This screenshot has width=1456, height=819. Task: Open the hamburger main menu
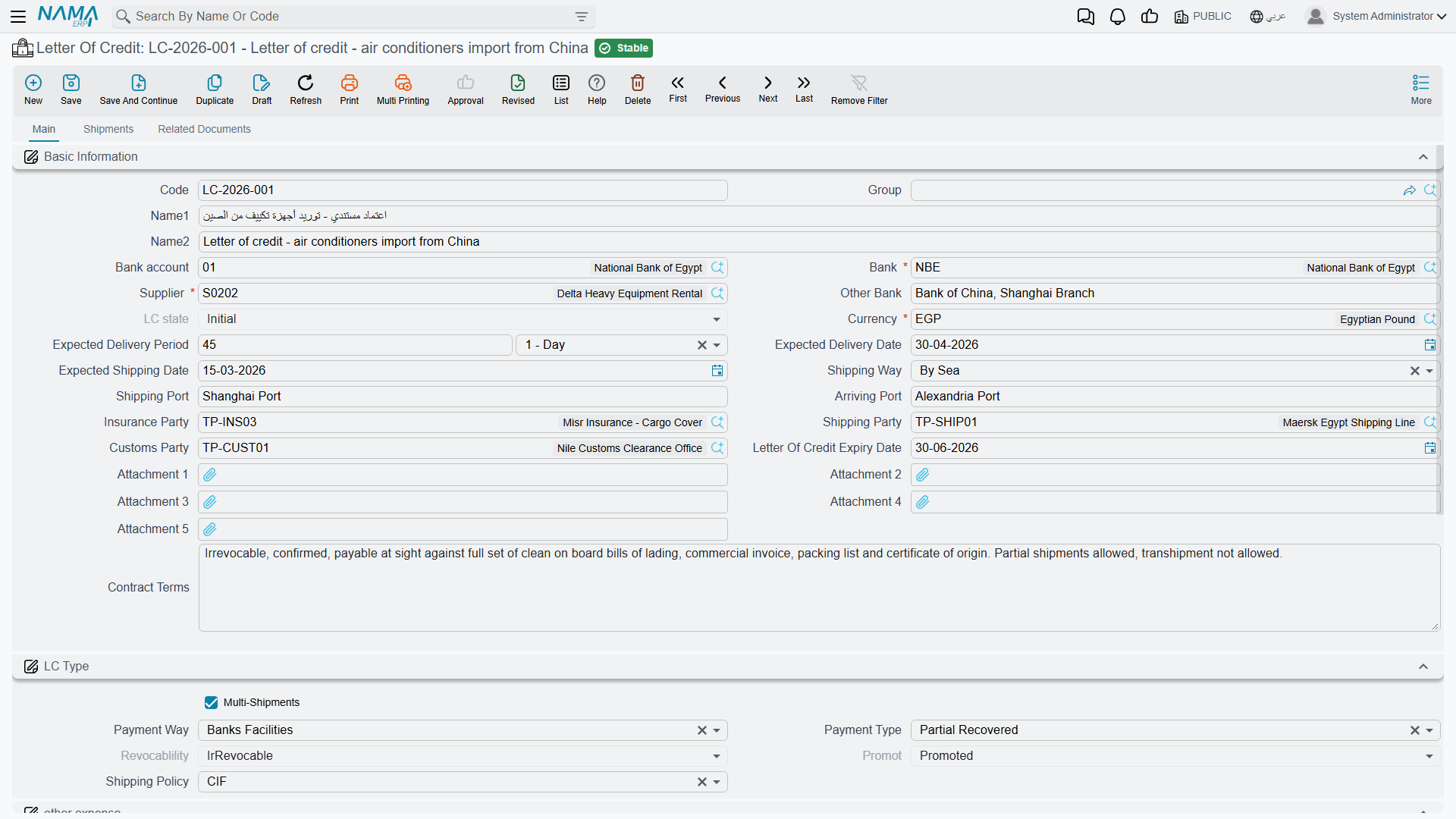click(x=18, y=16)
